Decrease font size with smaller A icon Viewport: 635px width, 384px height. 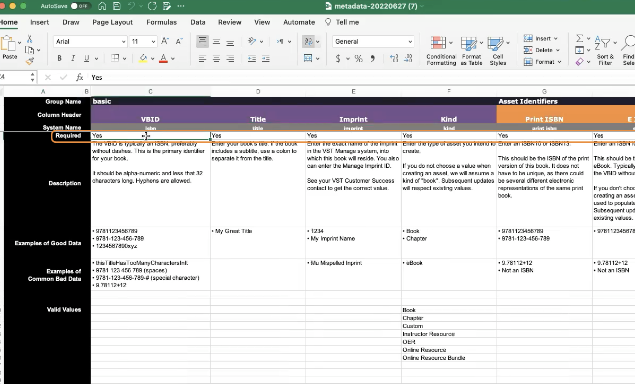(x=179, y=41)
